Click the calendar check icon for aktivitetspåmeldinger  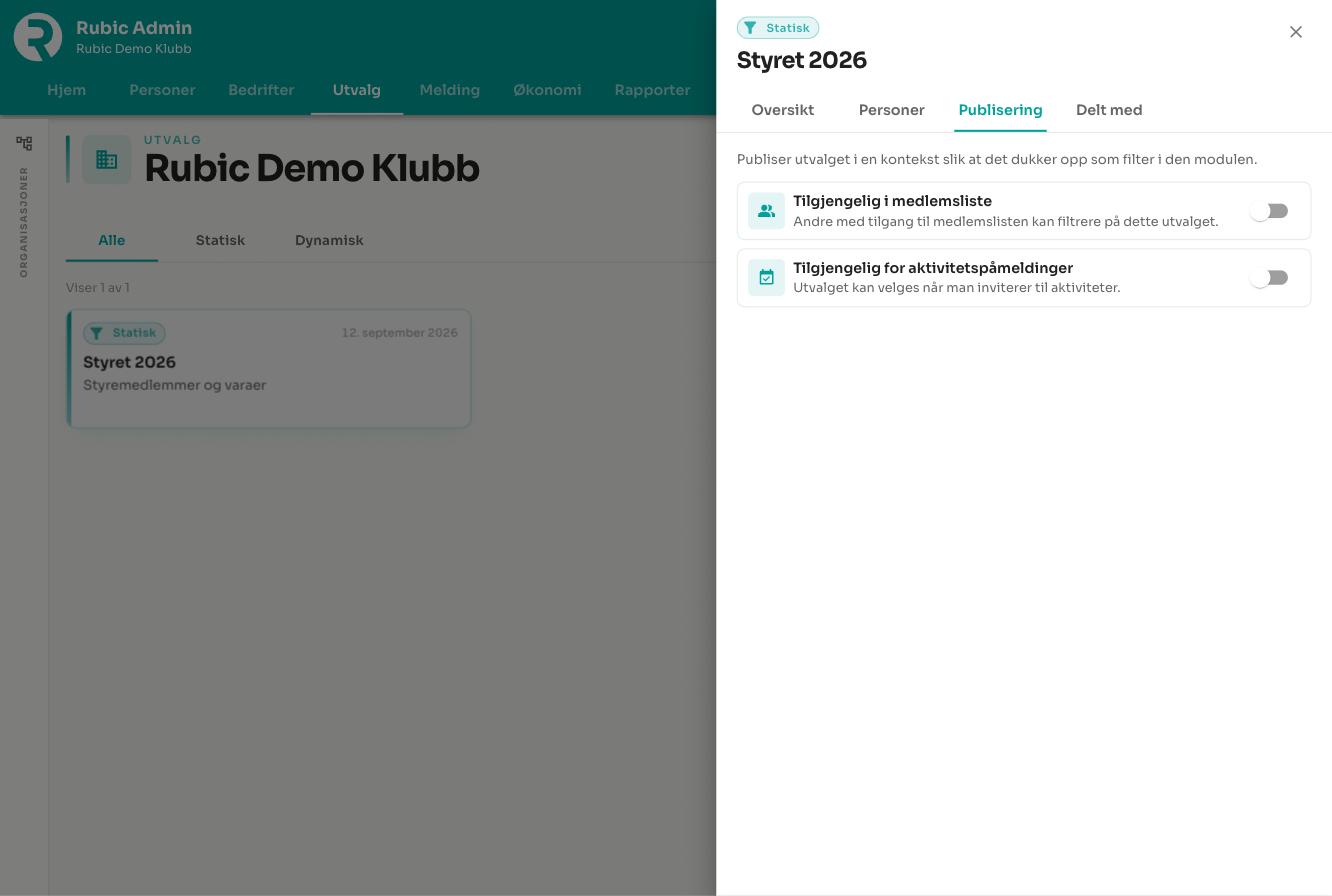pos(766,278)
